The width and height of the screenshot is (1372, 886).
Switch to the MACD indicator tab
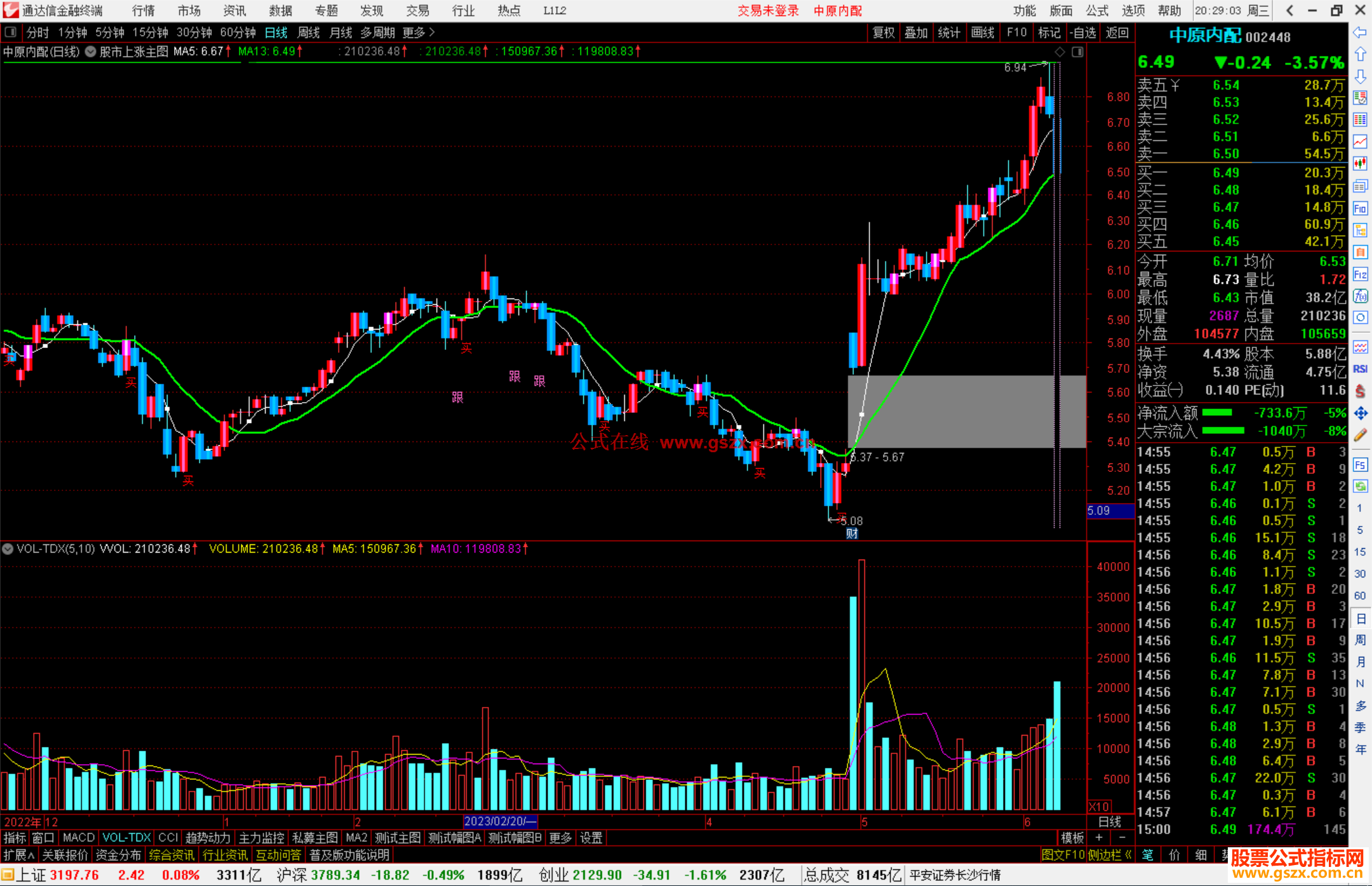coord(78,838)
